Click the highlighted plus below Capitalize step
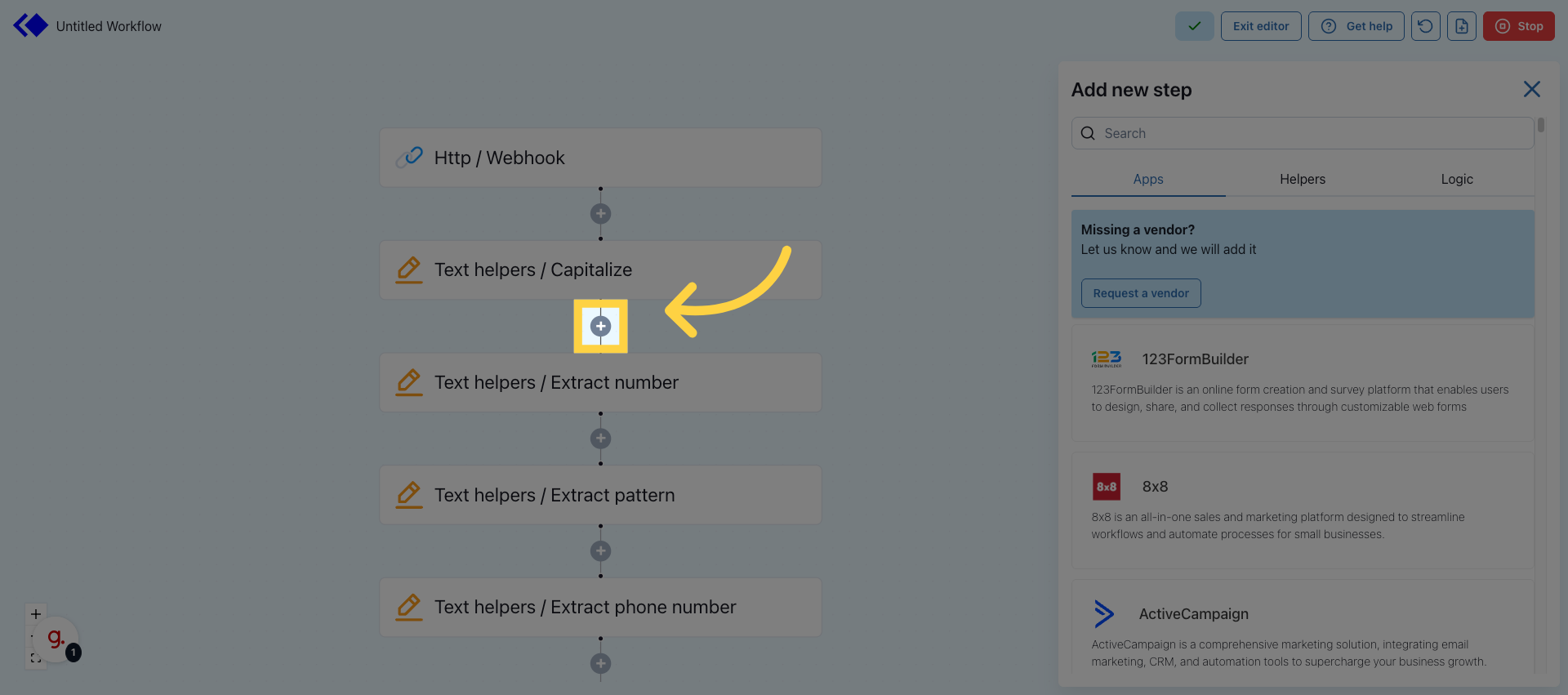The height and width of the screenshot is (695, 1568). (x=600, y=326)
